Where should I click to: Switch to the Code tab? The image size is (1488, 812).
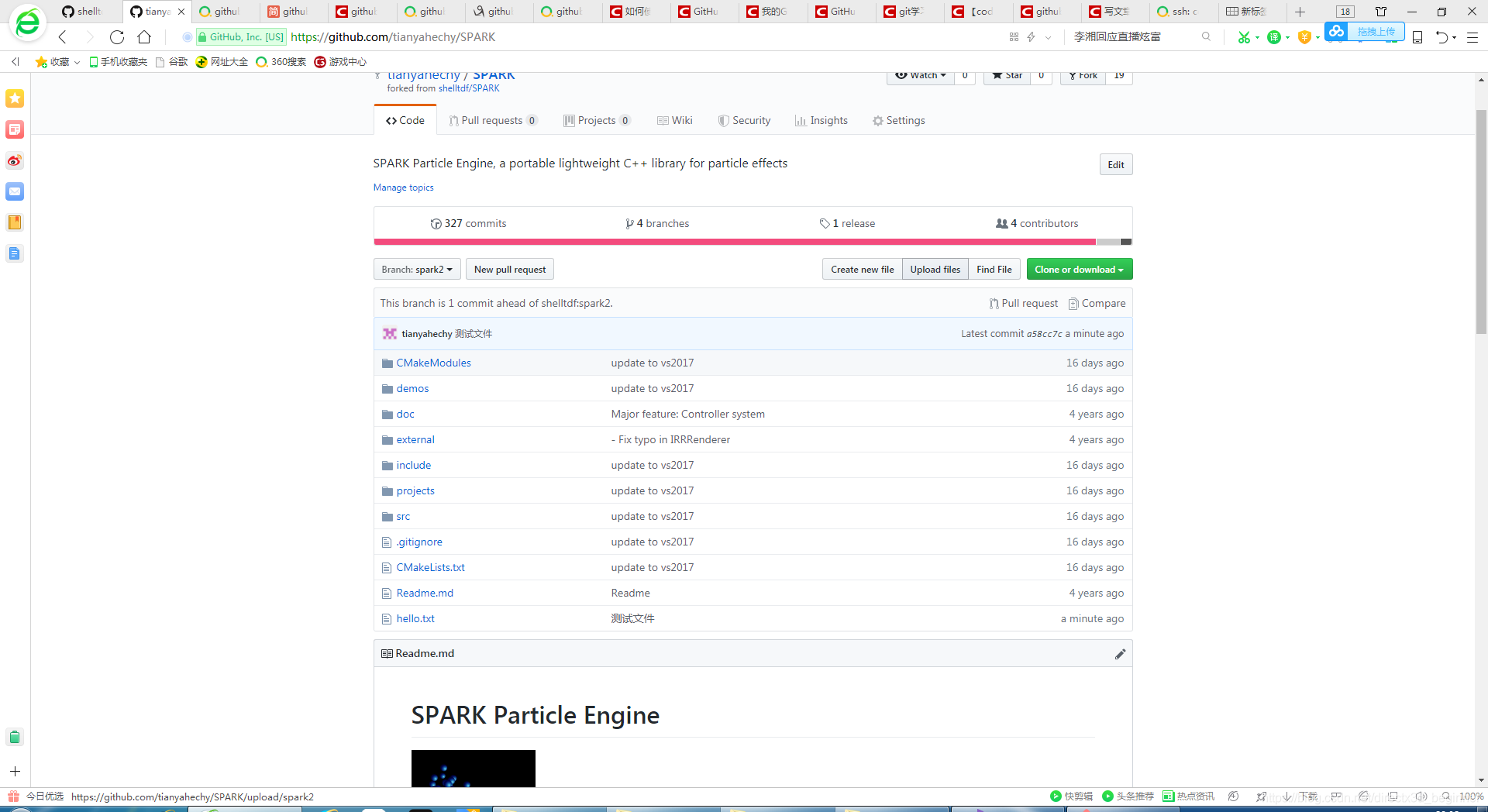coord(405,120)
